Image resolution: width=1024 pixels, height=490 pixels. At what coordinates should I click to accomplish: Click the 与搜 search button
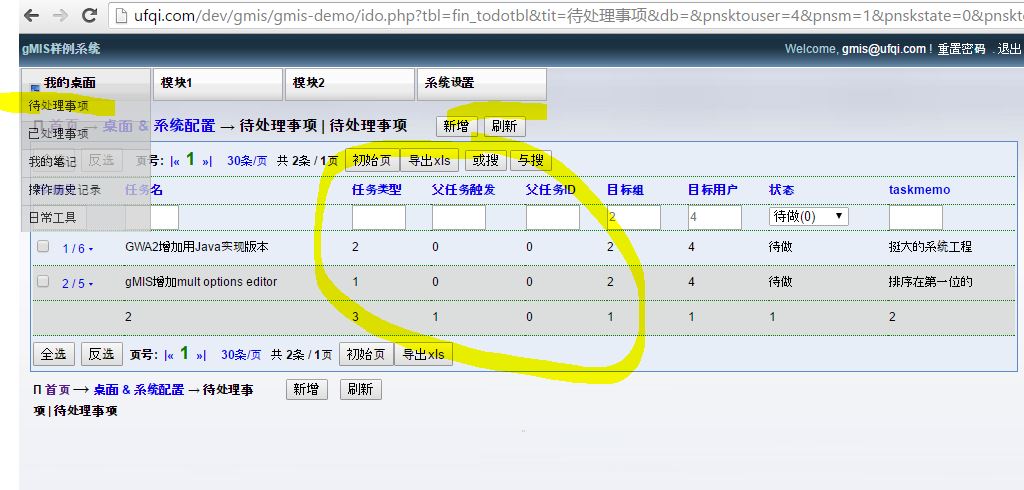[x=530, y=160]
